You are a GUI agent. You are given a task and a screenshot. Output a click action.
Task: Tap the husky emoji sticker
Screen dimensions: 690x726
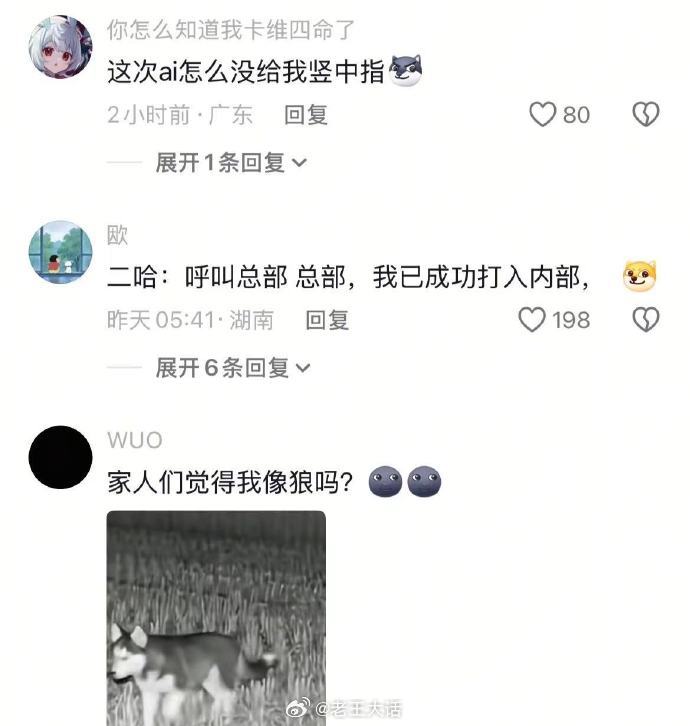coord(406,71)
